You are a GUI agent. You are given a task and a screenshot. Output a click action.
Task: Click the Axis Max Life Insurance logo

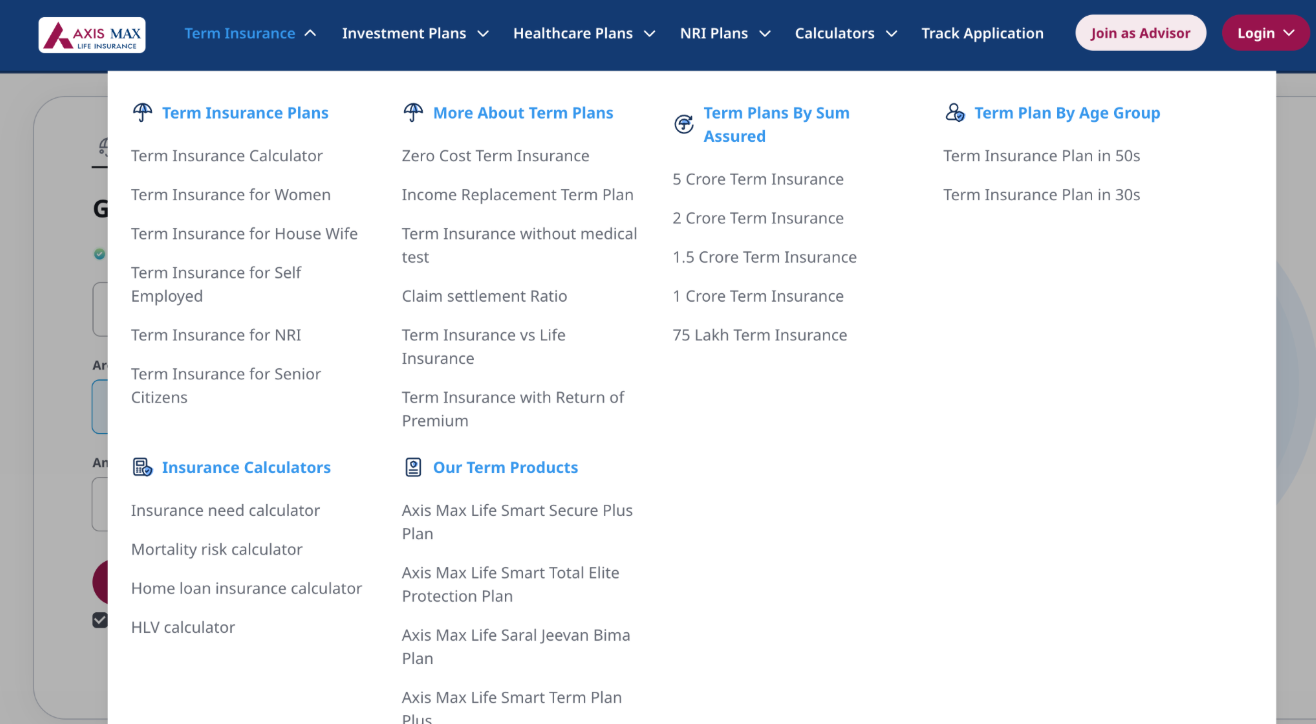91,34
